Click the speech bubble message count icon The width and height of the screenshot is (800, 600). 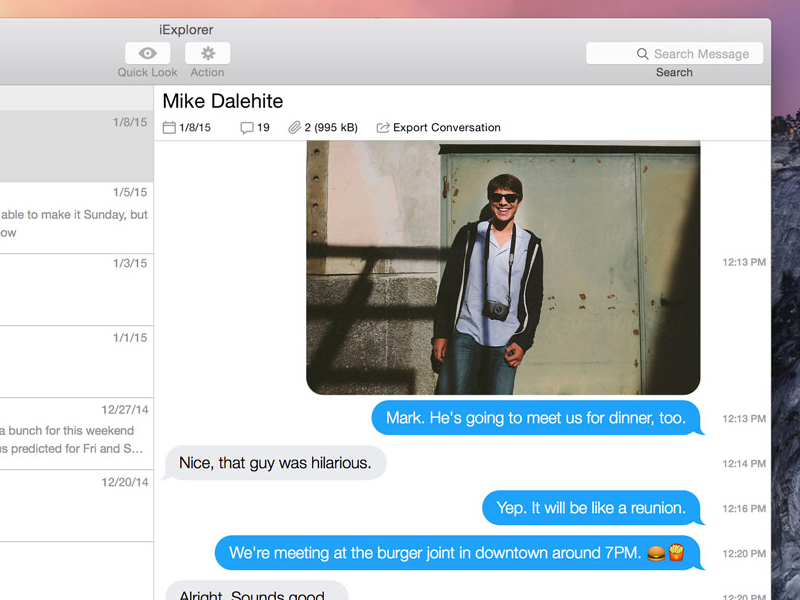click(x=247, y=128)
